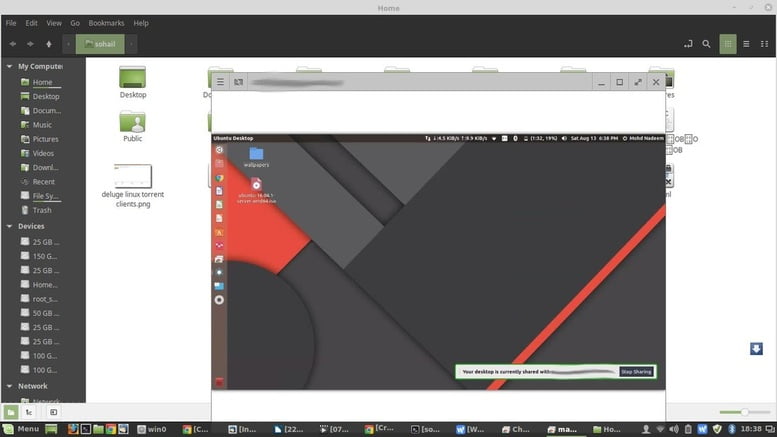Screen dimensions: 777x437
Task: Open the volume applet in tray
Action: (674, 430)
